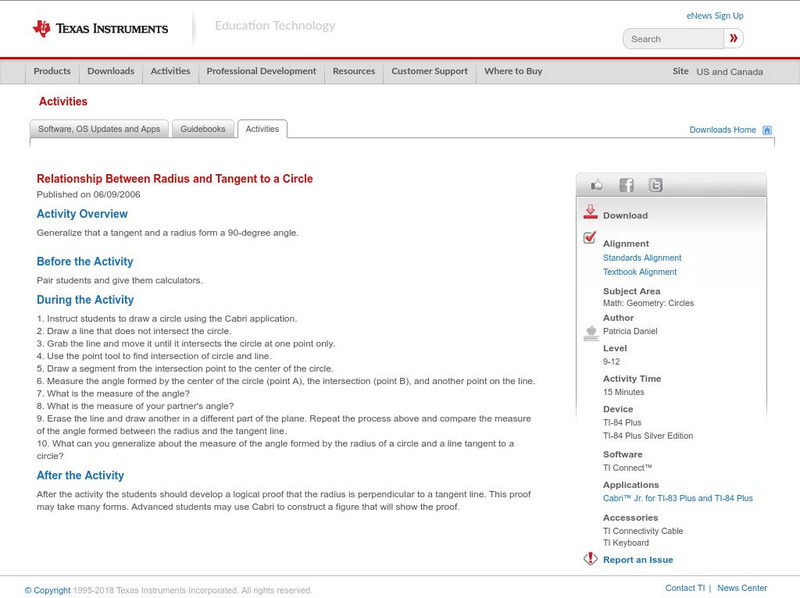
Task: Follow the Textbook Alignment link
Action: pyautogui.click(x=640, y=272)
